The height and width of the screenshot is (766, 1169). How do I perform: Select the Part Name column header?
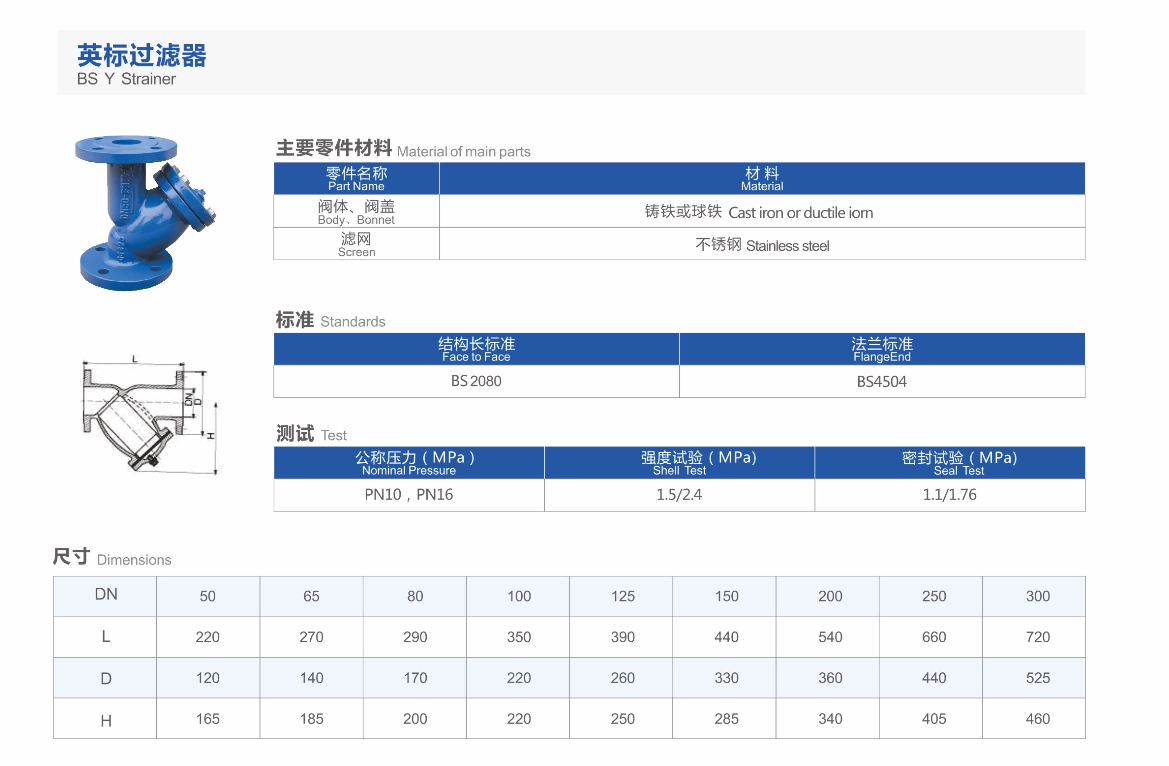pos(356,178)
